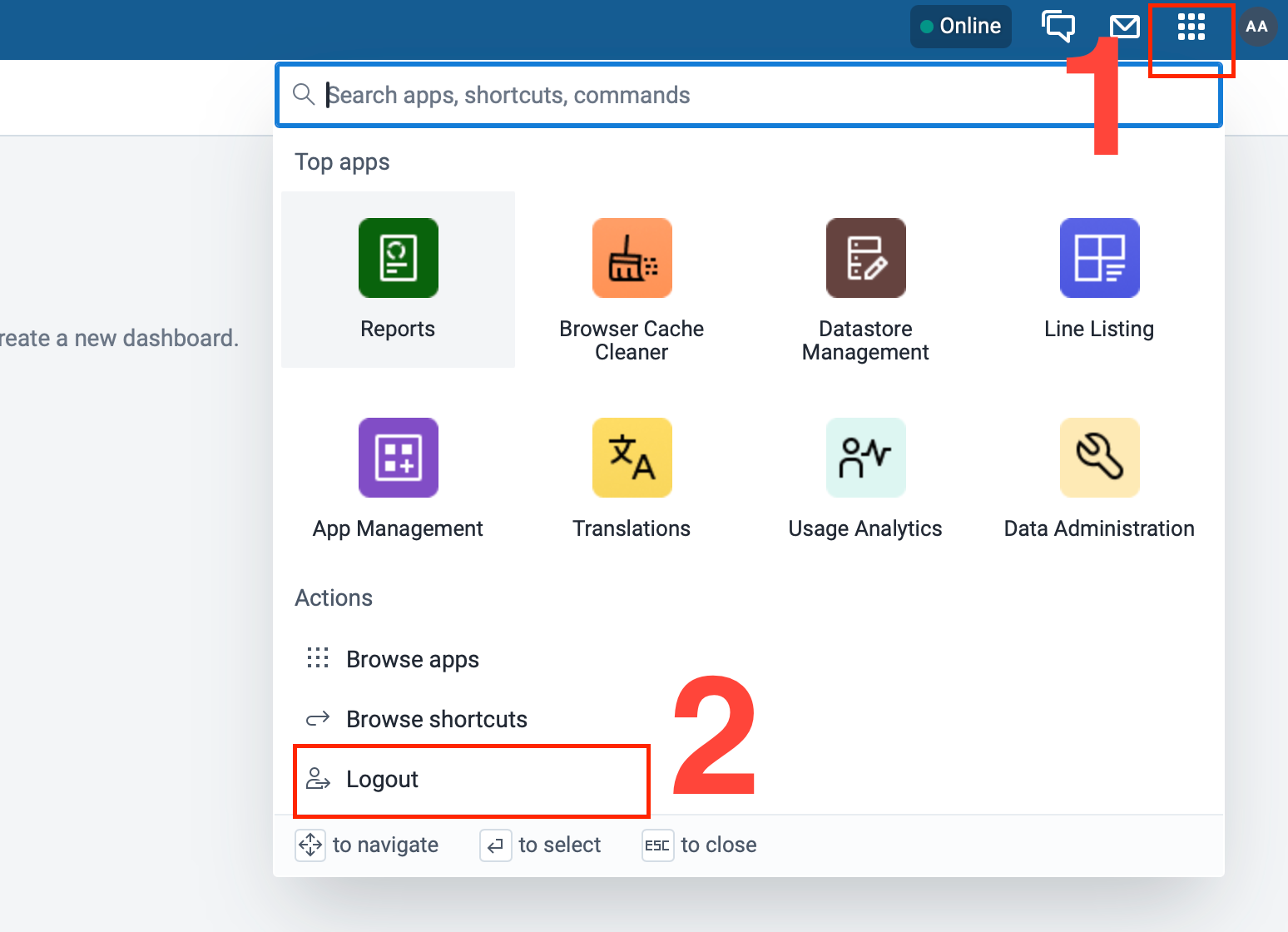Open the Usage Analytics app
The image size is (1288, 932).
pyautogui.click(x=865, y=458)
